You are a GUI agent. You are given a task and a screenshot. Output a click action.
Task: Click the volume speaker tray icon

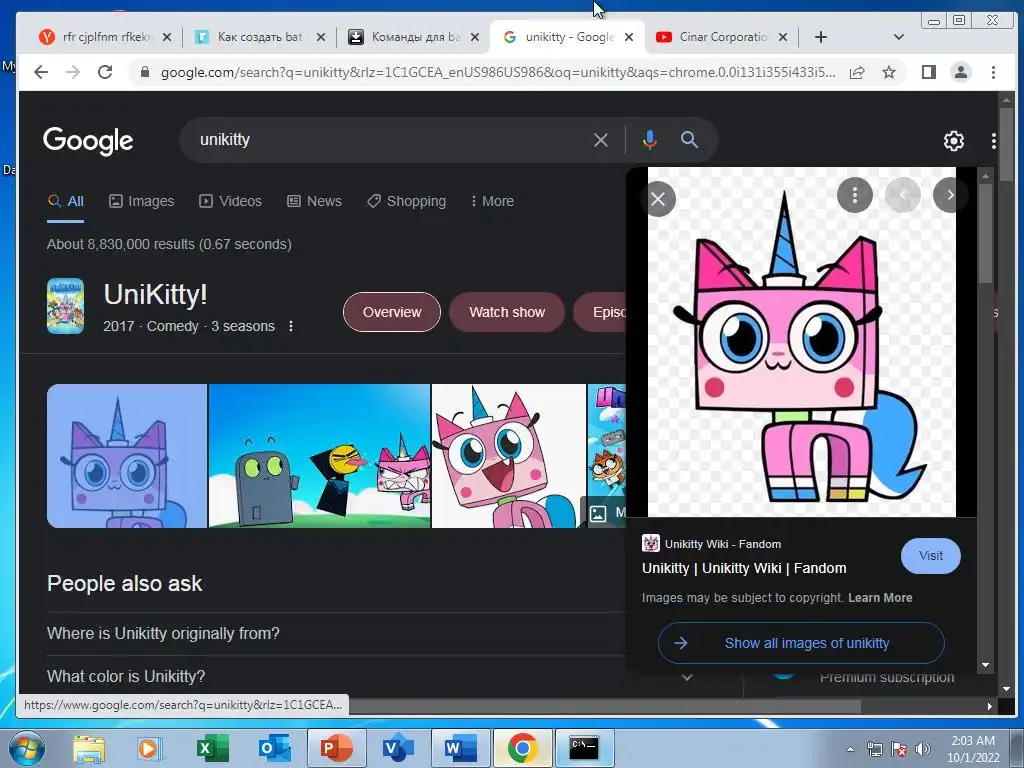[923, 749]
